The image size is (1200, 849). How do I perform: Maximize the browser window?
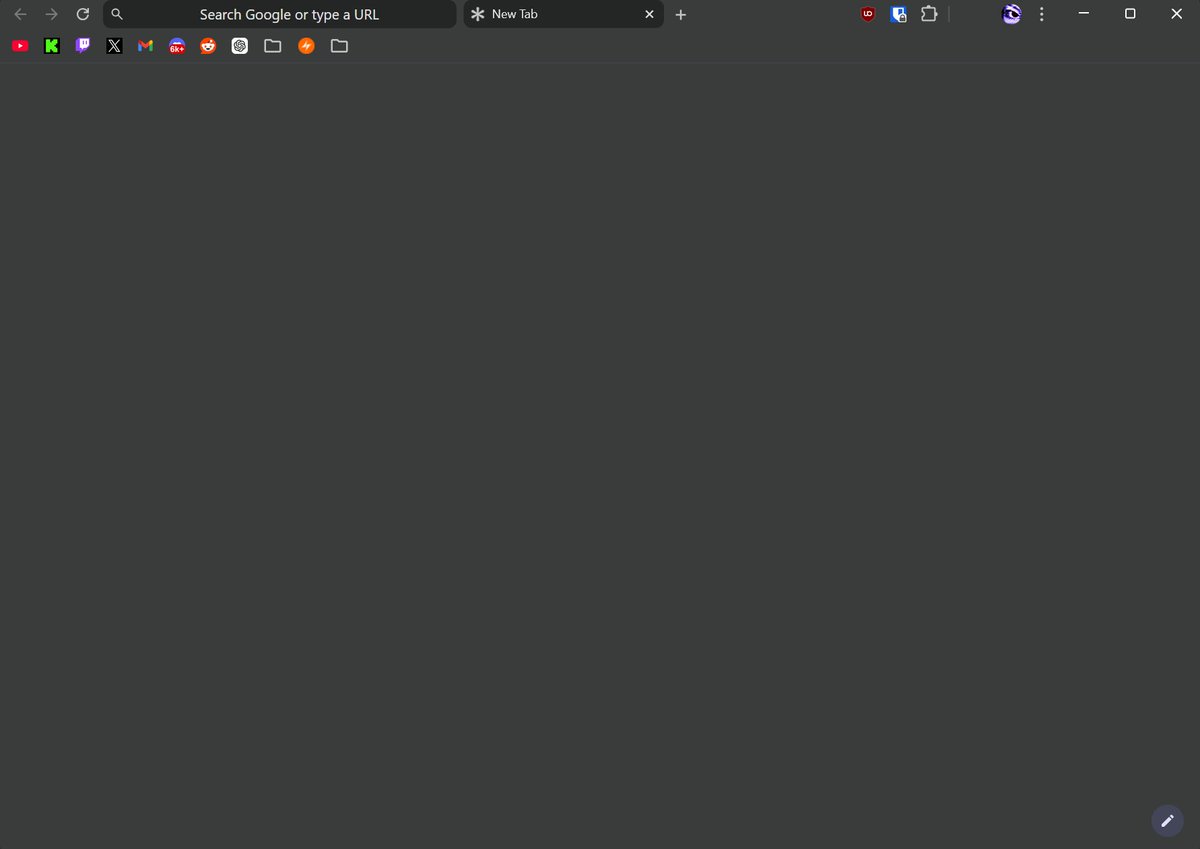click(1130, 14)
